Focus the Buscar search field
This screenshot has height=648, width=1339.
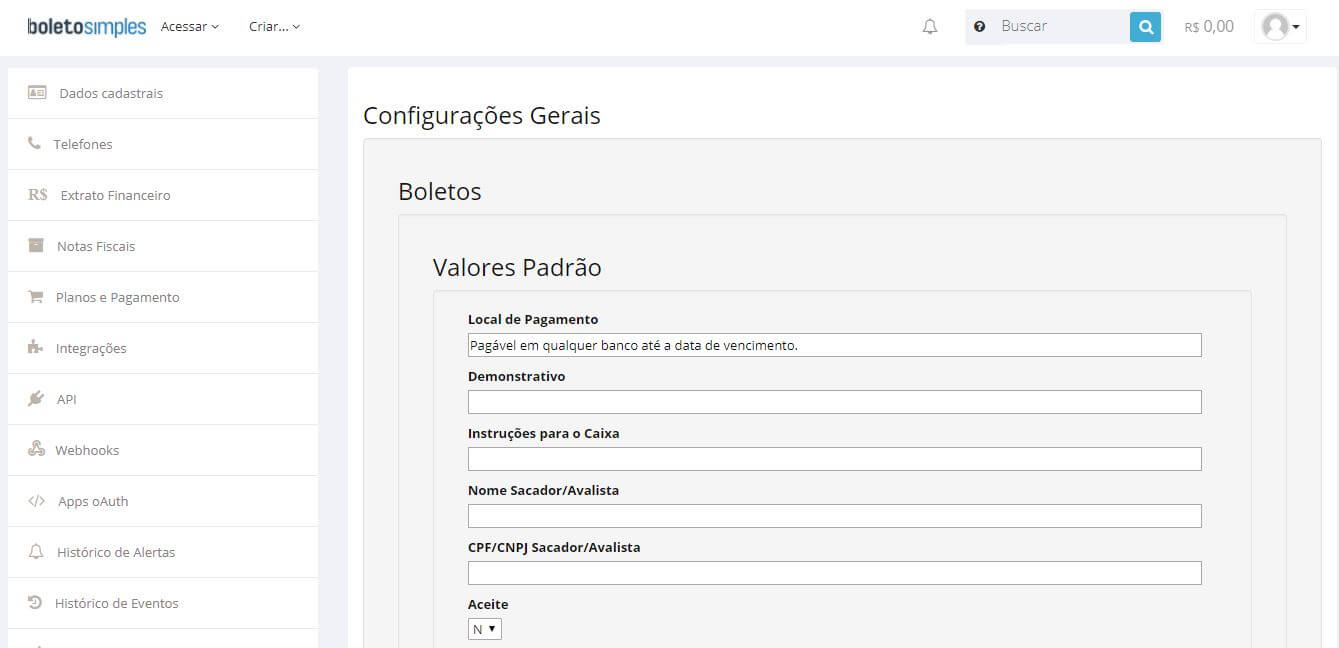pyautogui.click(x=1061, y=27)
